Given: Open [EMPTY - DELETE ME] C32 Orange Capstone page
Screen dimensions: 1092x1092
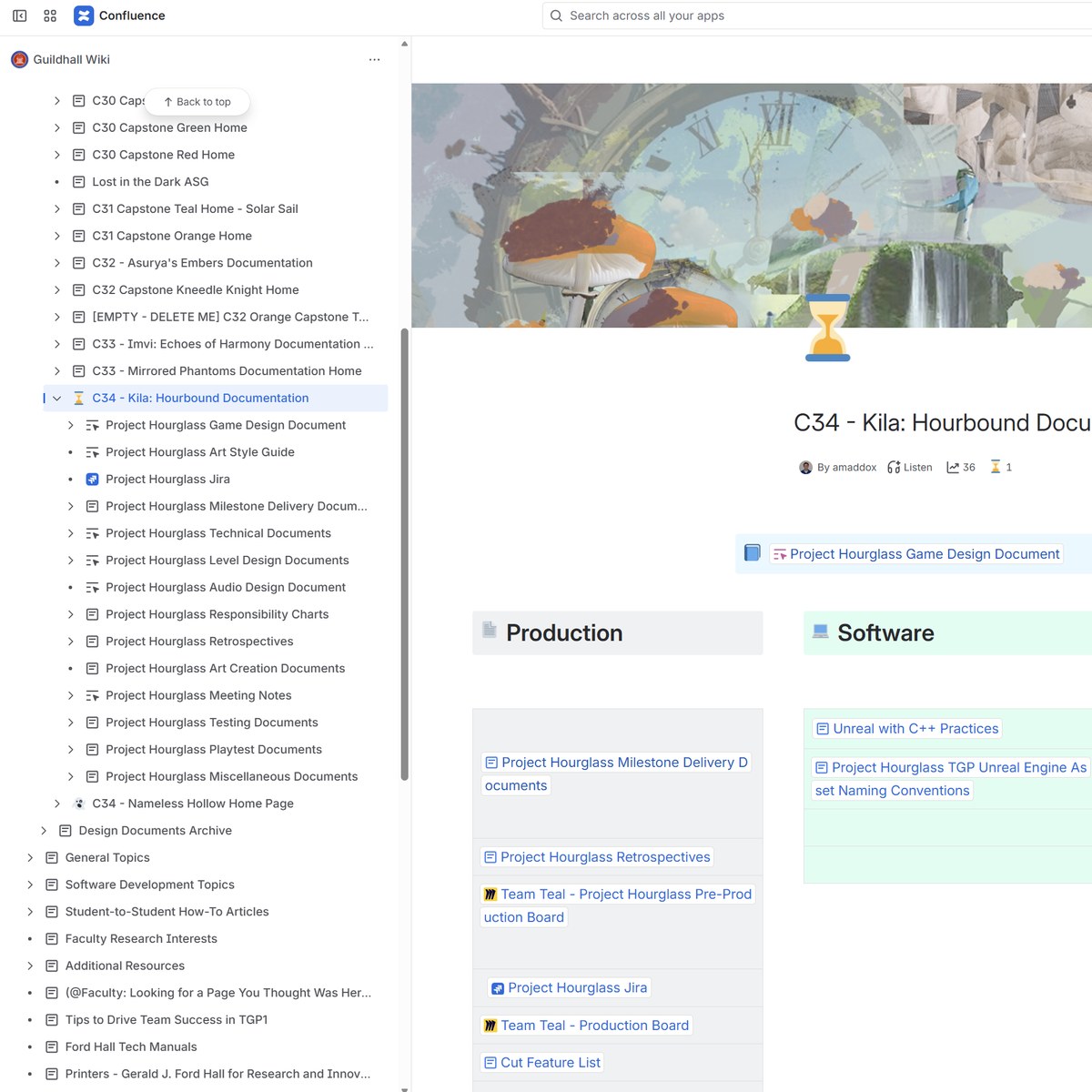Looking at the screenshot, I should pos(230,318).
